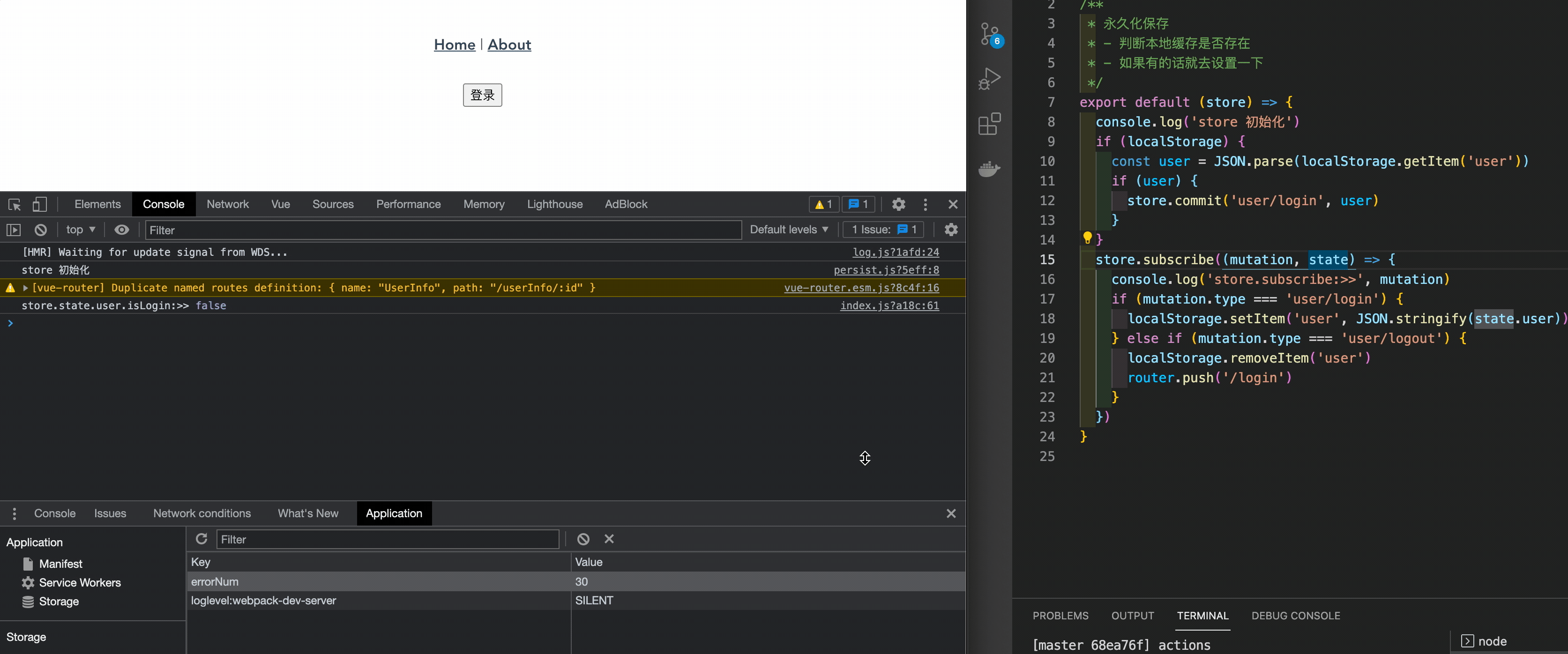Show the console sidebar icon
Viewport: 1568px width, 654px height.
[x=14, y=230]
